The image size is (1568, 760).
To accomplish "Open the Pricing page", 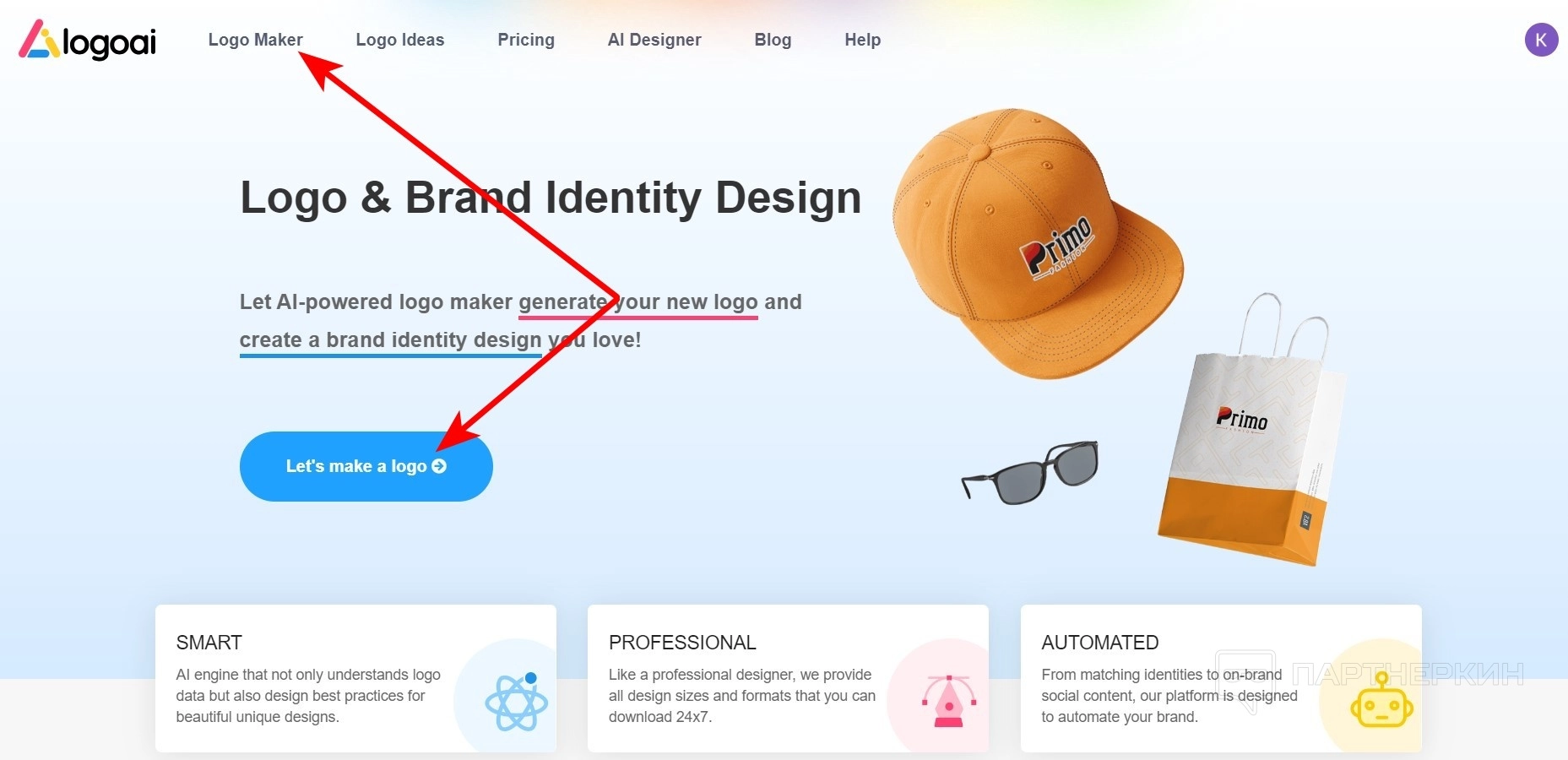I will coord(526,40).
